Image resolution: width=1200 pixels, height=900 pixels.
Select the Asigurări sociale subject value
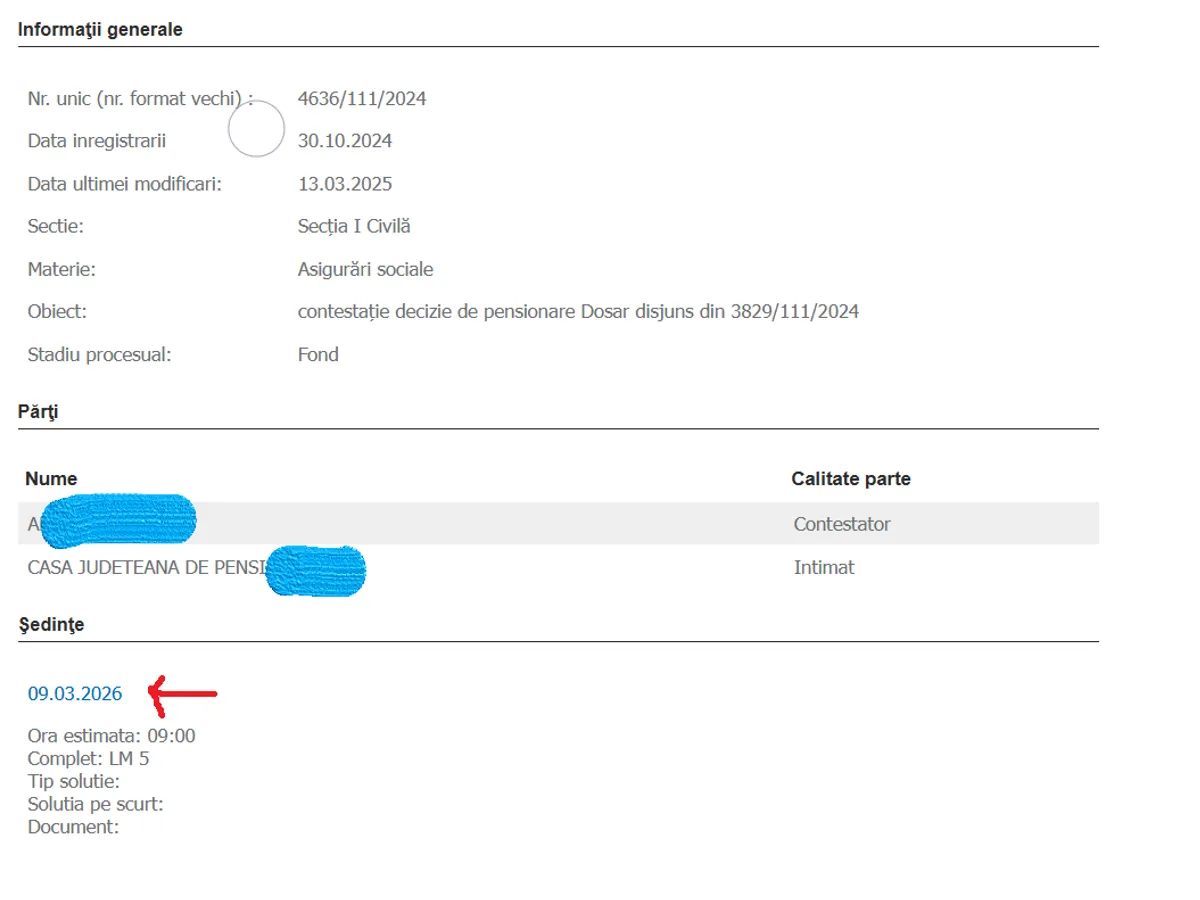[x=365, y=269]
